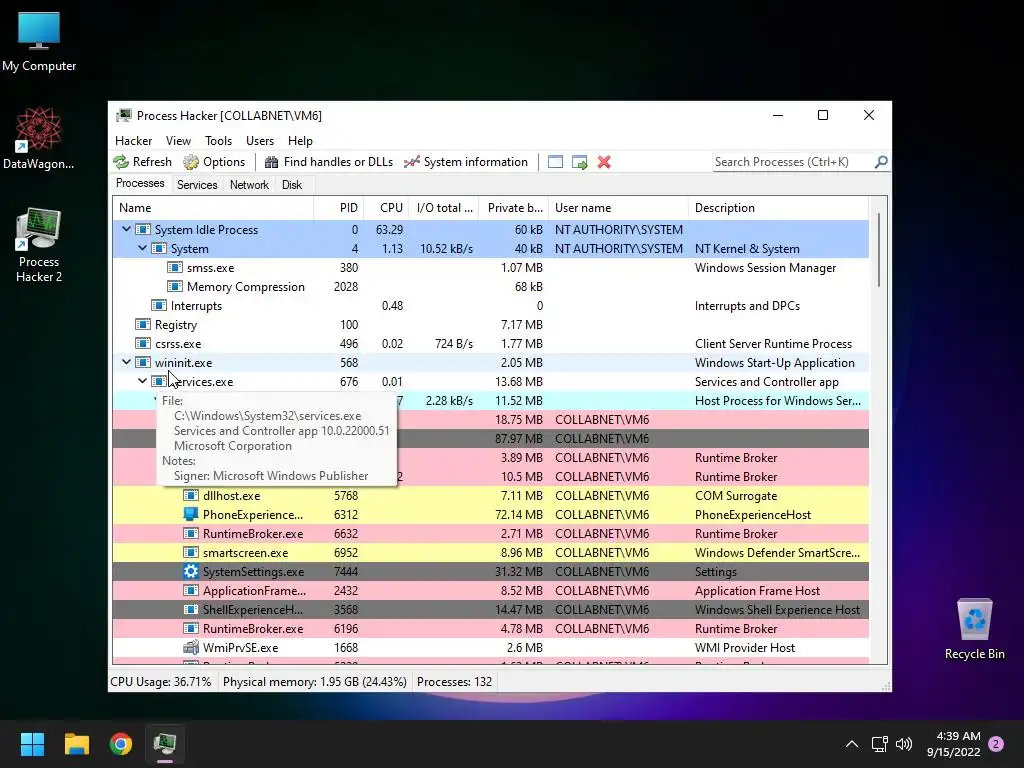The image size is (1024, 768).
Task: Click the smartscreen.exe process icon
Action: (191, 552)
